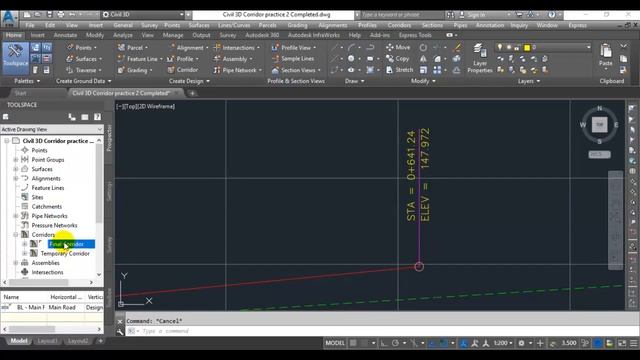Open the Surfaces tool in ribbon
The height and width of the screenshot is (360, 640).
[83, 59]
